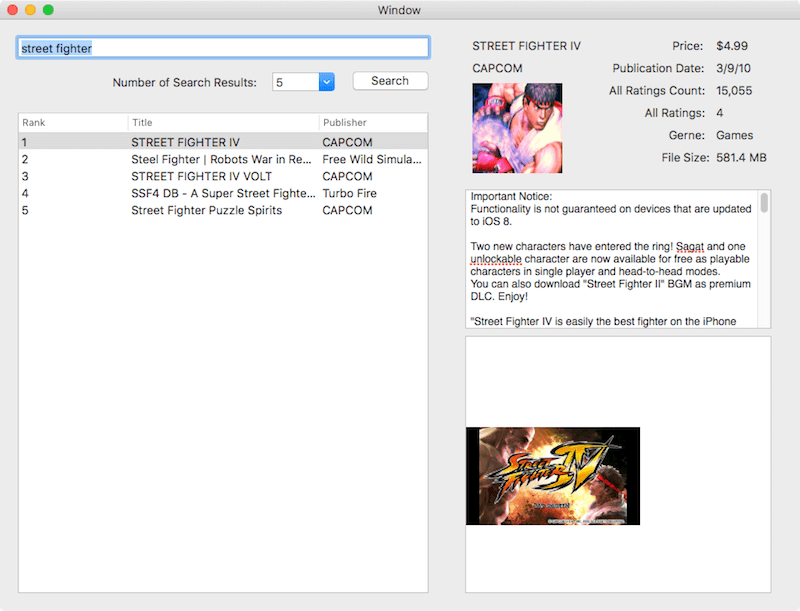Click the Games genre value
The height and width of the screenshot is (611, 800).
point(734,135)
